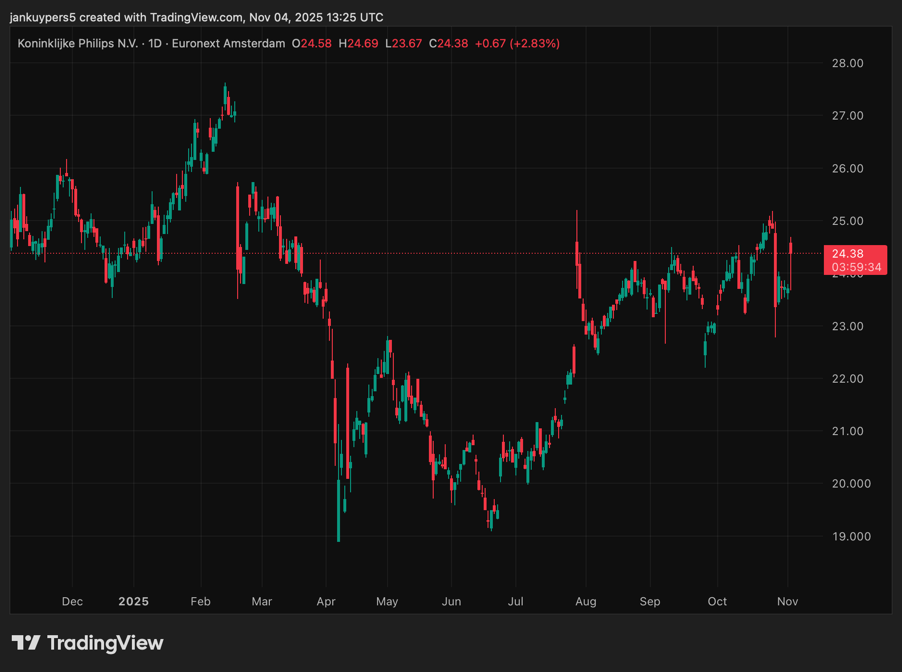Click the Aug time axis label
Screen dimensions: 902x672
pos(586,601)
